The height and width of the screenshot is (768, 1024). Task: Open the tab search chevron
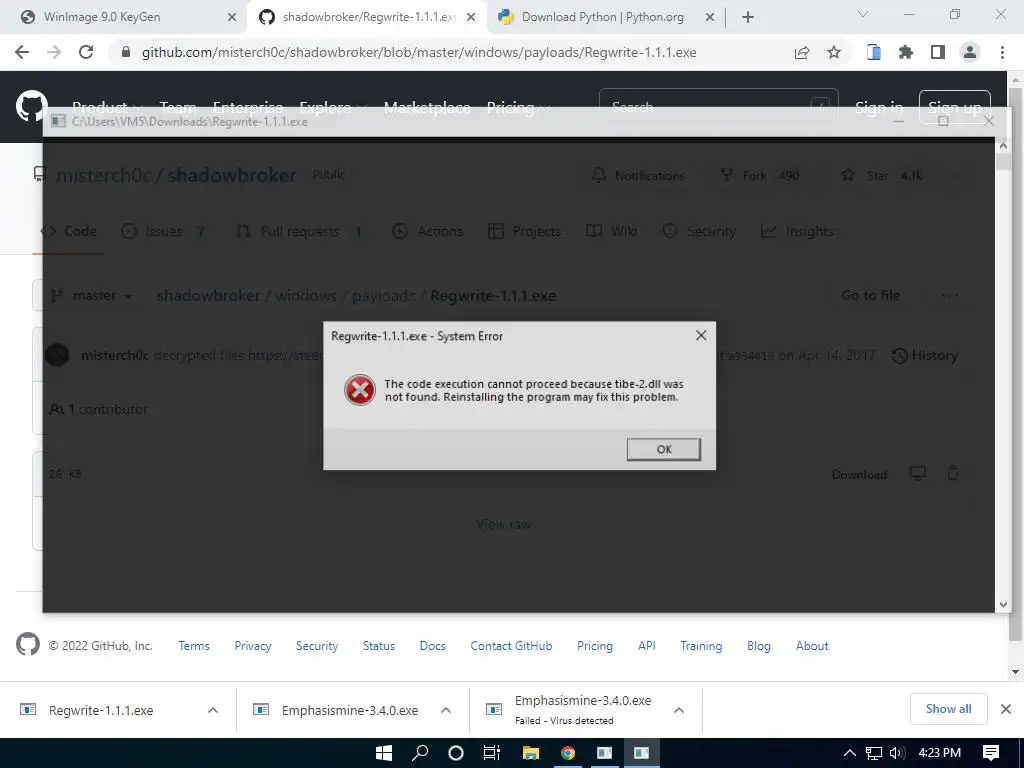(863, 14)
